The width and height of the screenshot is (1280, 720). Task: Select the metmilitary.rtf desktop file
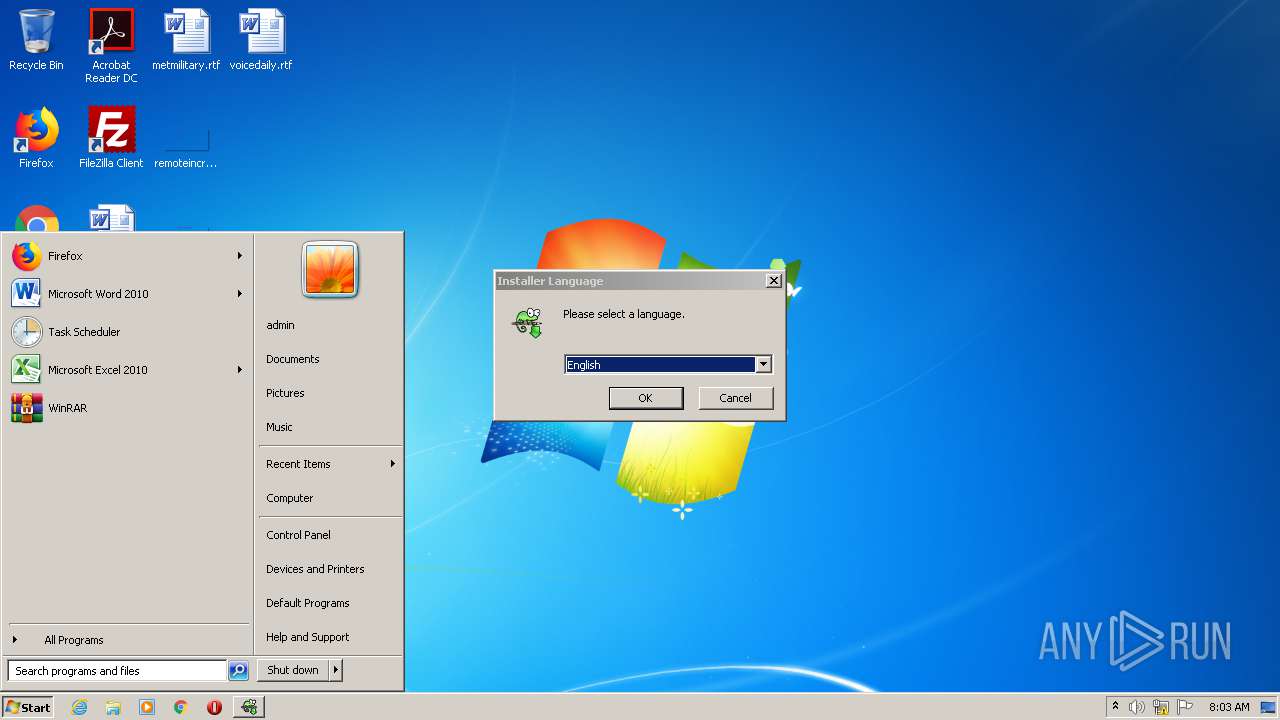click(186, 40)
